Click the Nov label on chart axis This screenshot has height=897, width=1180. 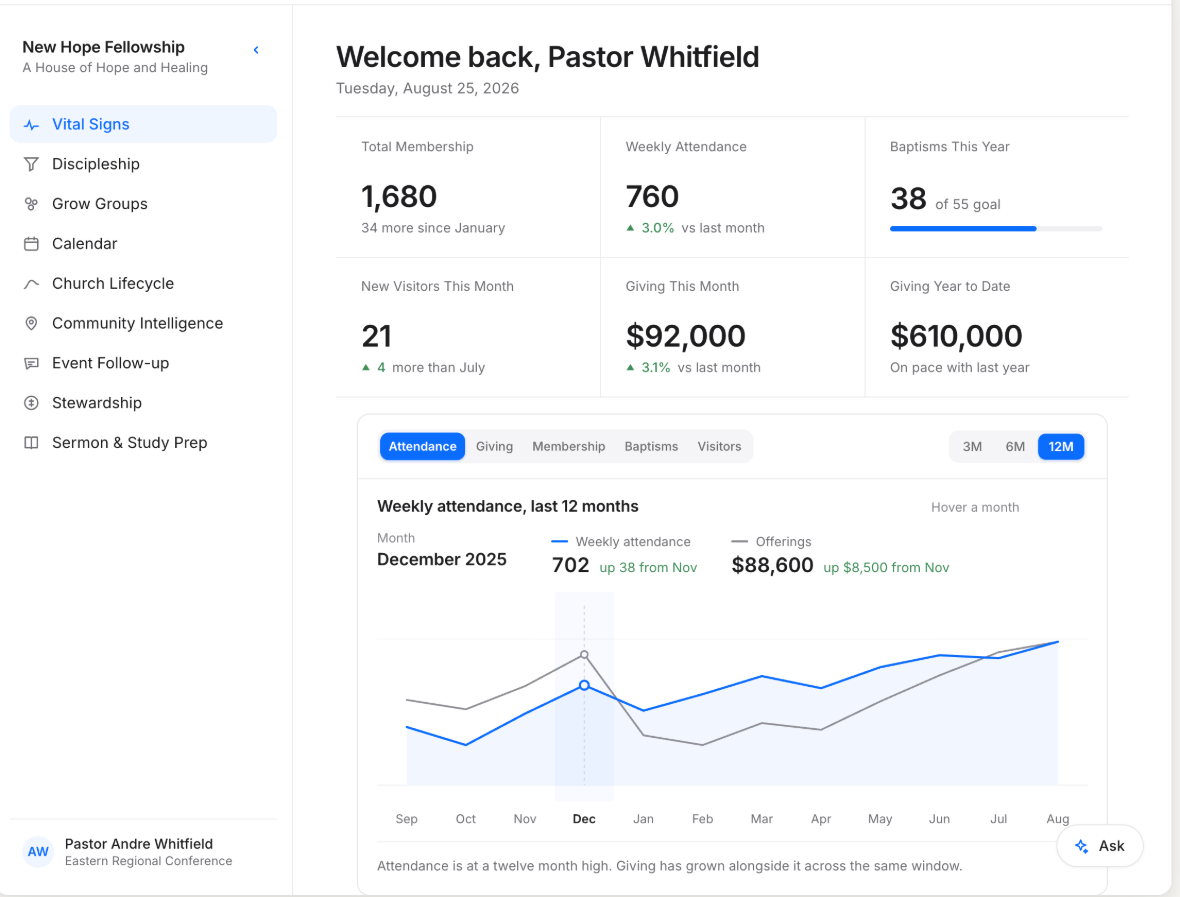[x=525, y=819]
